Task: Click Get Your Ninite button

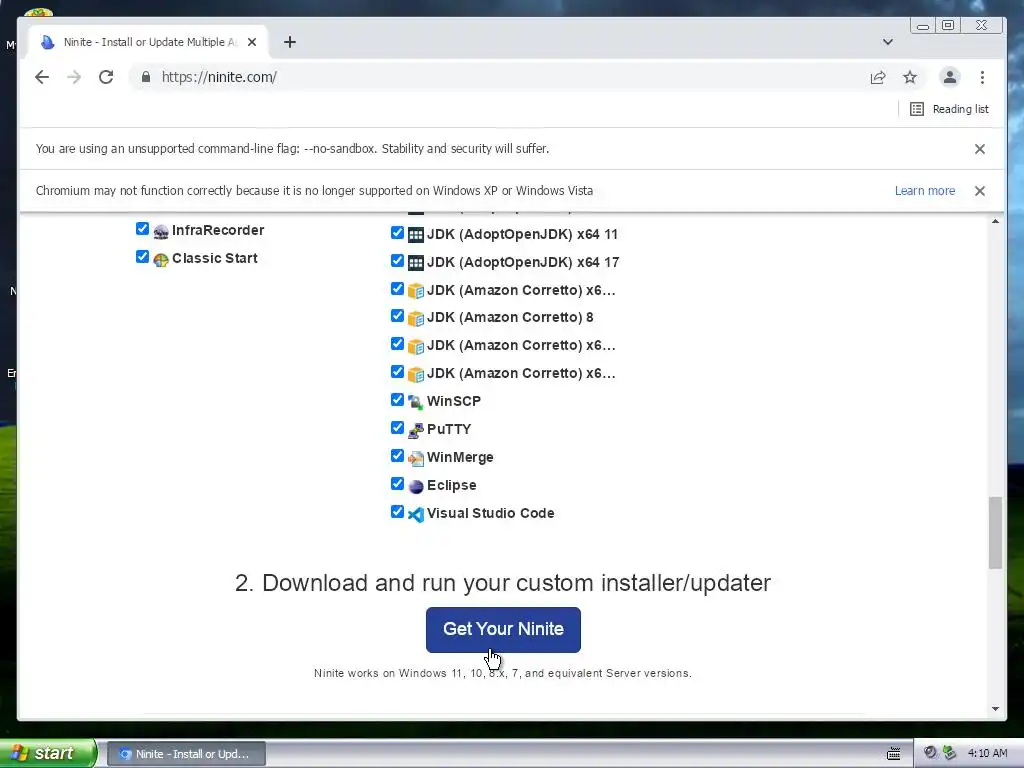Action: [503, 630]
